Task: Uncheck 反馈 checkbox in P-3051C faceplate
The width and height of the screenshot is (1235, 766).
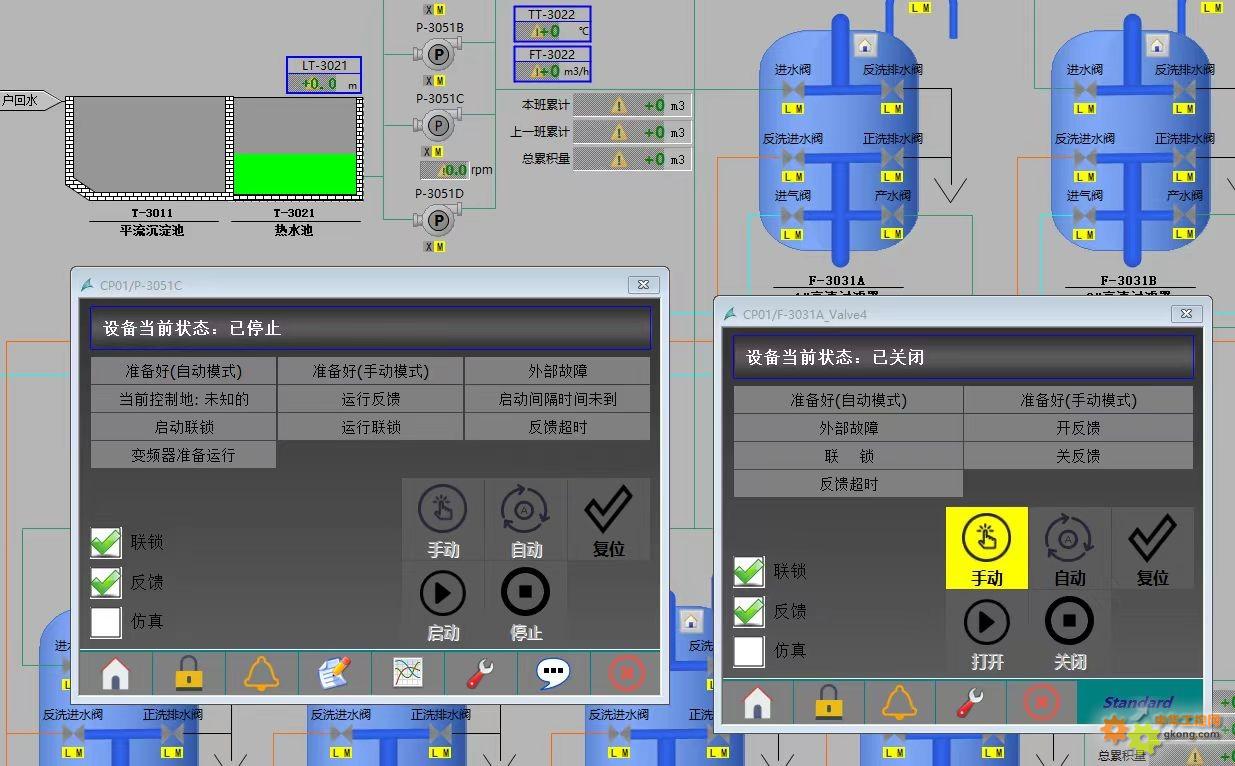Action: pyautogui.click(x=106, y=582)
